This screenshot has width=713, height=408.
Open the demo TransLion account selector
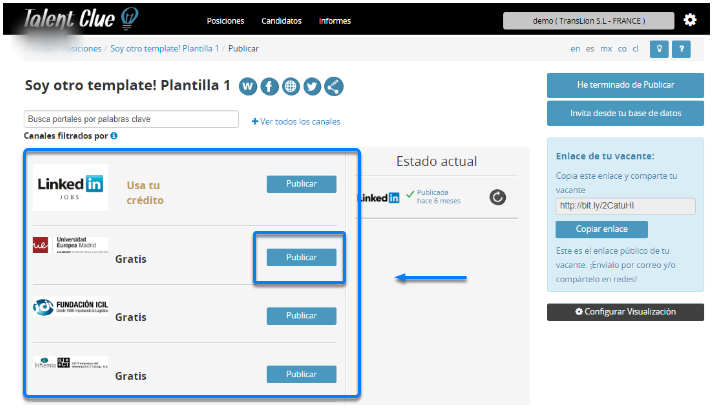(x=588, y=21)
